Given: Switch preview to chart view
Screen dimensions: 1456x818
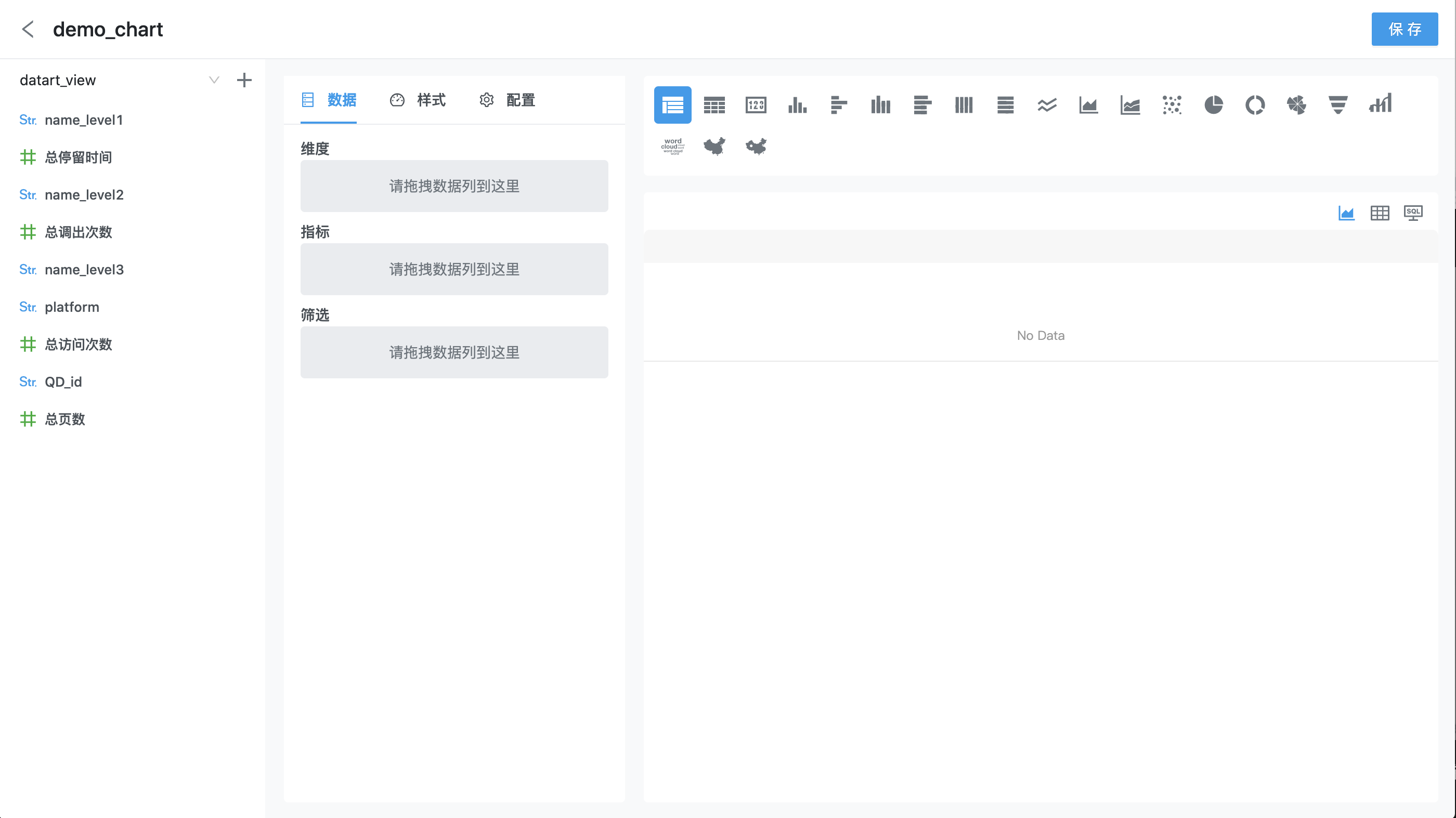Looking at the screenshot, I should coord(1346,213).
